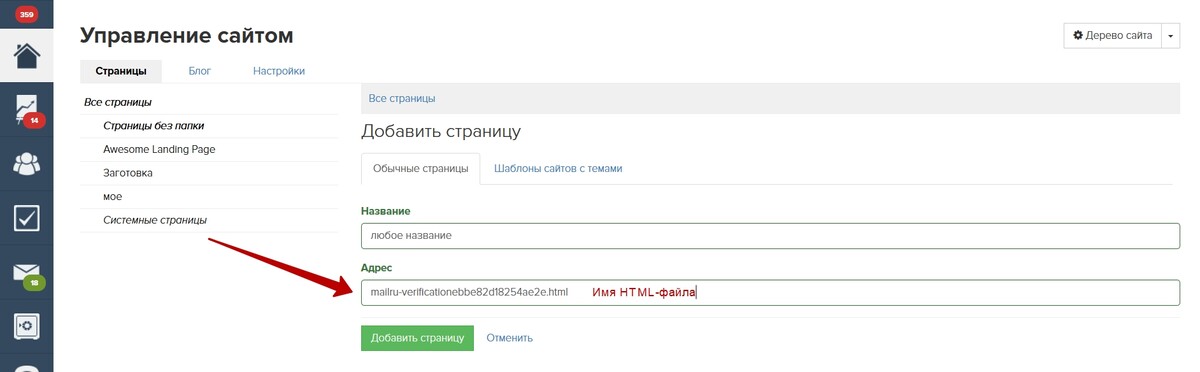The image size is (1200, 372).
Task: Open the mail envelope sidebar icon
Action: click(x=27, y=272)
